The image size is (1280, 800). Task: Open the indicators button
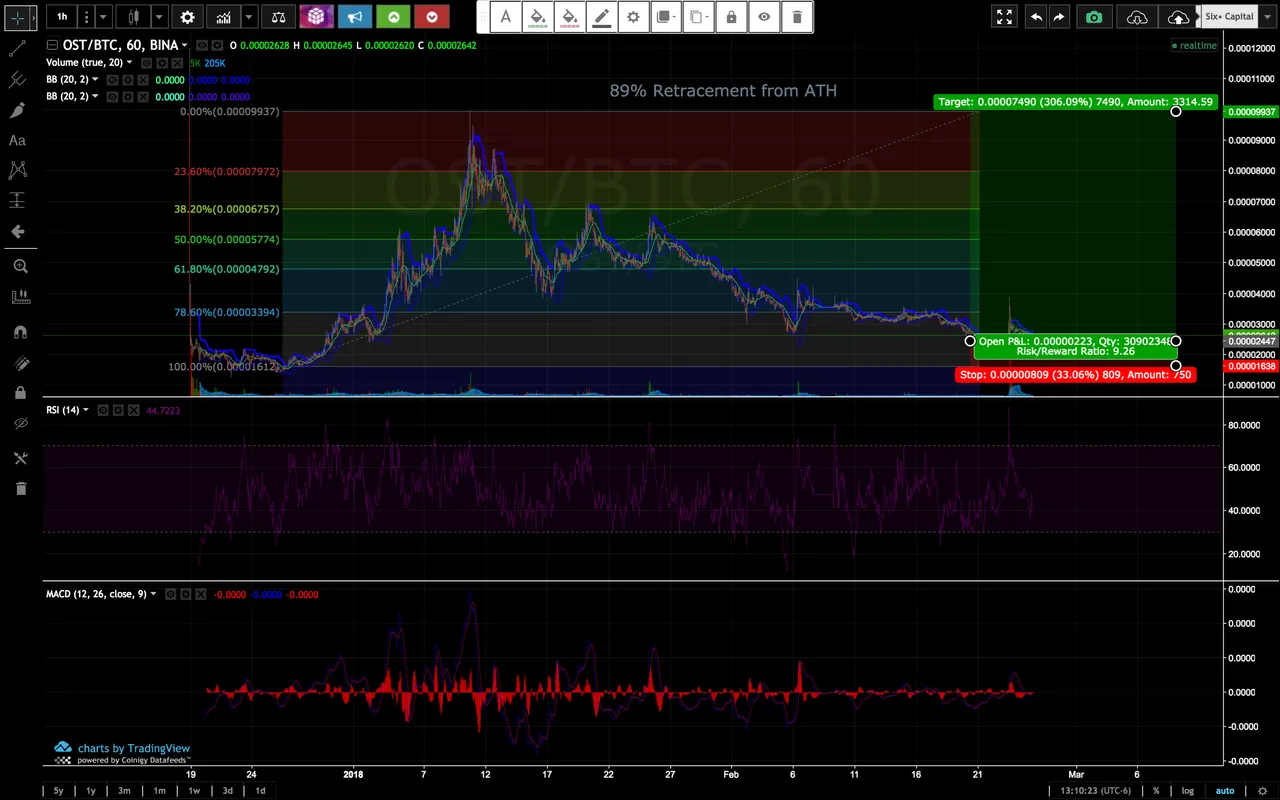click(x=223, y=17)
